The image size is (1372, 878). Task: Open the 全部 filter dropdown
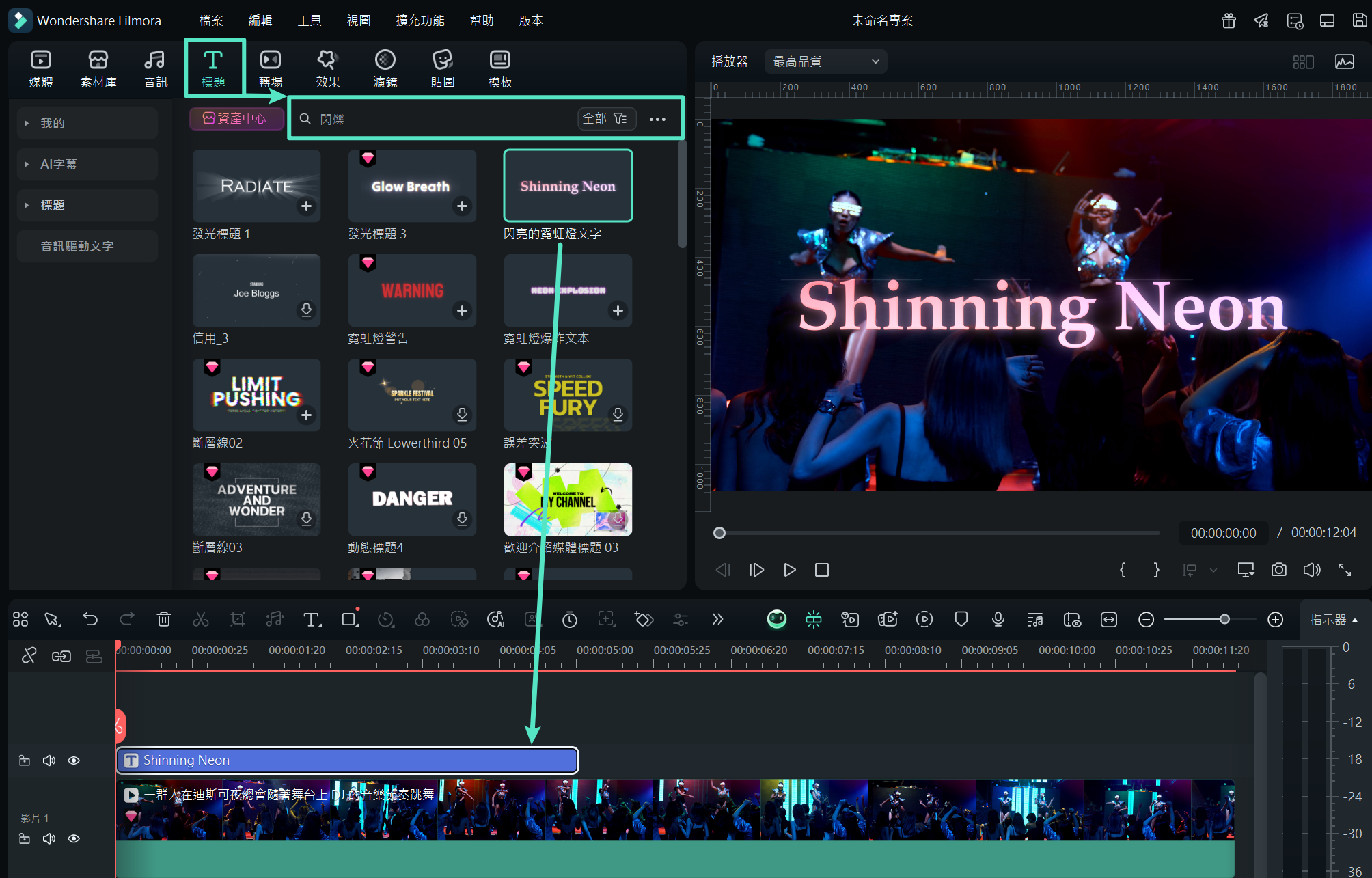(x=605, y=119)
